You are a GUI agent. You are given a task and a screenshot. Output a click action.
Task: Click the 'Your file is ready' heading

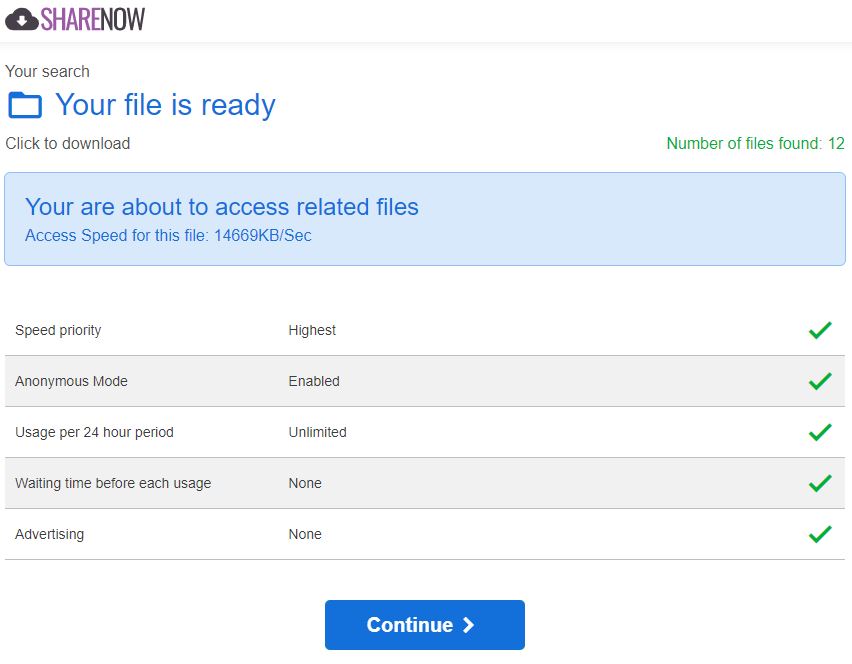coord(165,105)
